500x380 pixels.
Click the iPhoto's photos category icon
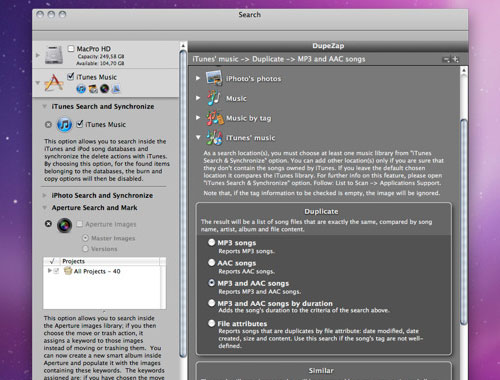coord(214,78)
